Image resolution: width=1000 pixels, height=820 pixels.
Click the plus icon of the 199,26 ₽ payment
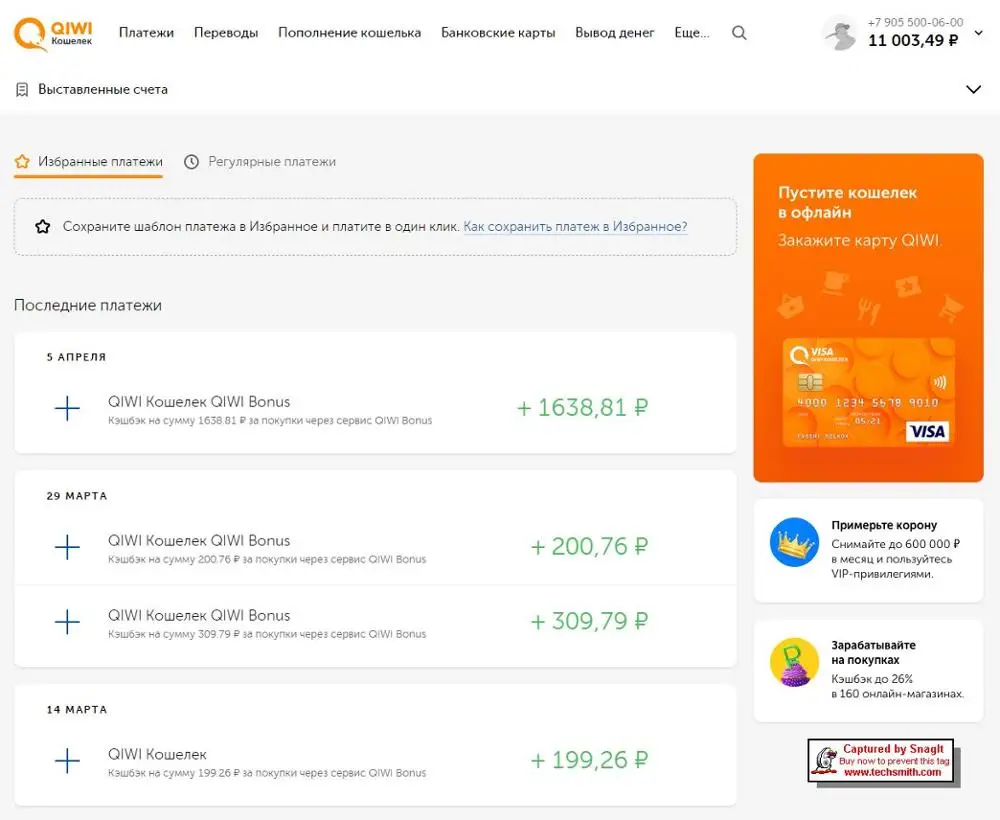(67, 761)
